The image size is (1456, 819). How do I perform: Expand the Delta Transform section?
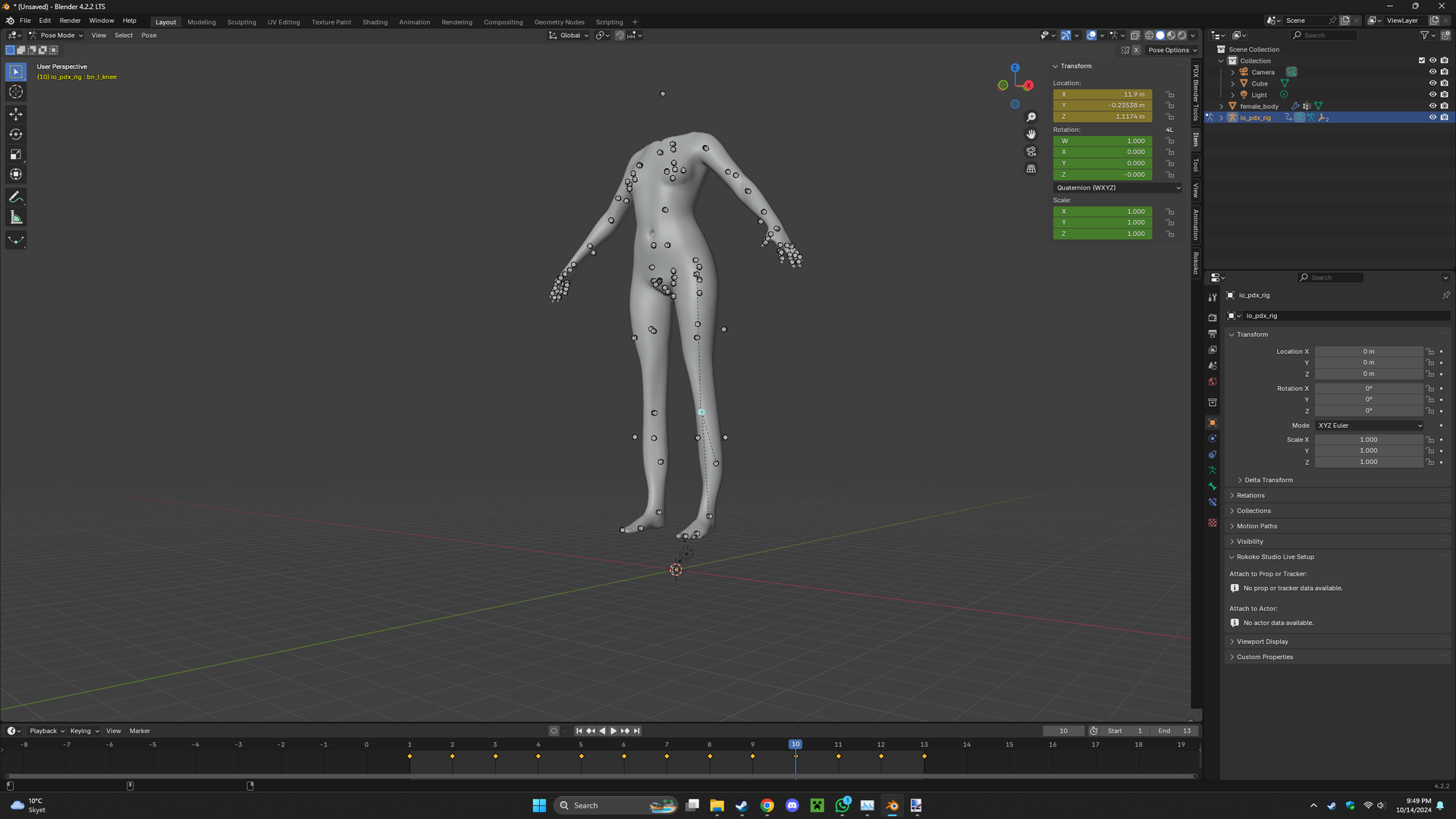point(1268,480)
